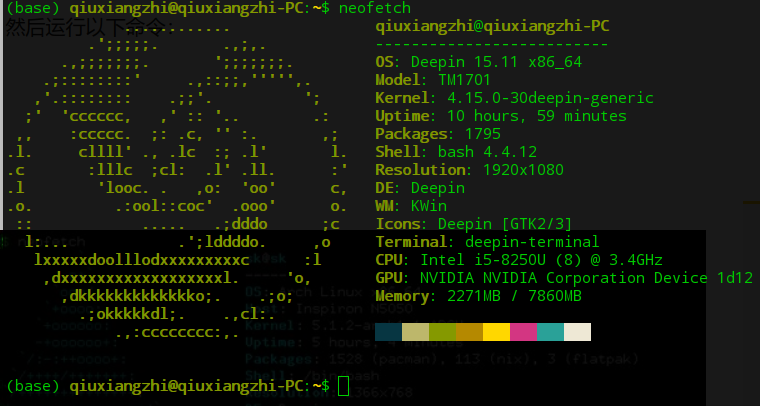Screen dimensions: 760x406
Task: Click the khaki beige color block
Action: point(415,332)
